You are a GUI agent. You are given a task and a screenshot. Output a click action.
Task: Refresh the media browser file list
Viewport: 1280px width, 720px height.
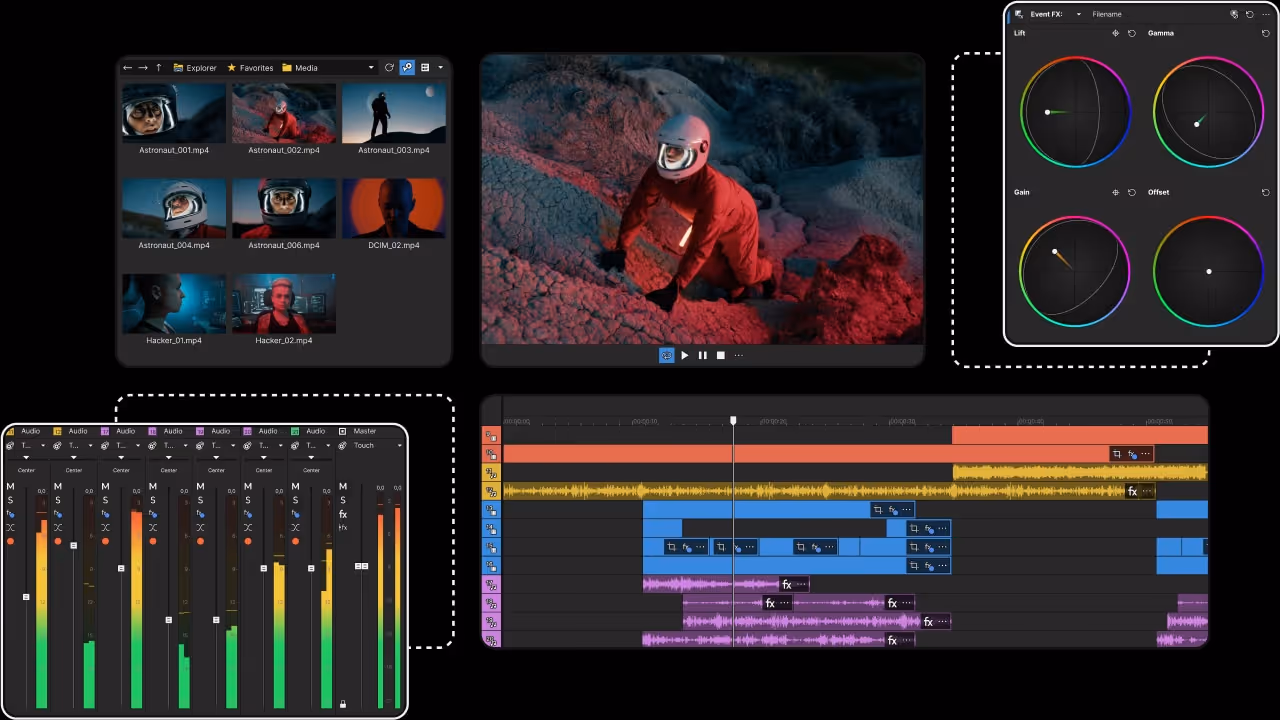tap(390, 67)
